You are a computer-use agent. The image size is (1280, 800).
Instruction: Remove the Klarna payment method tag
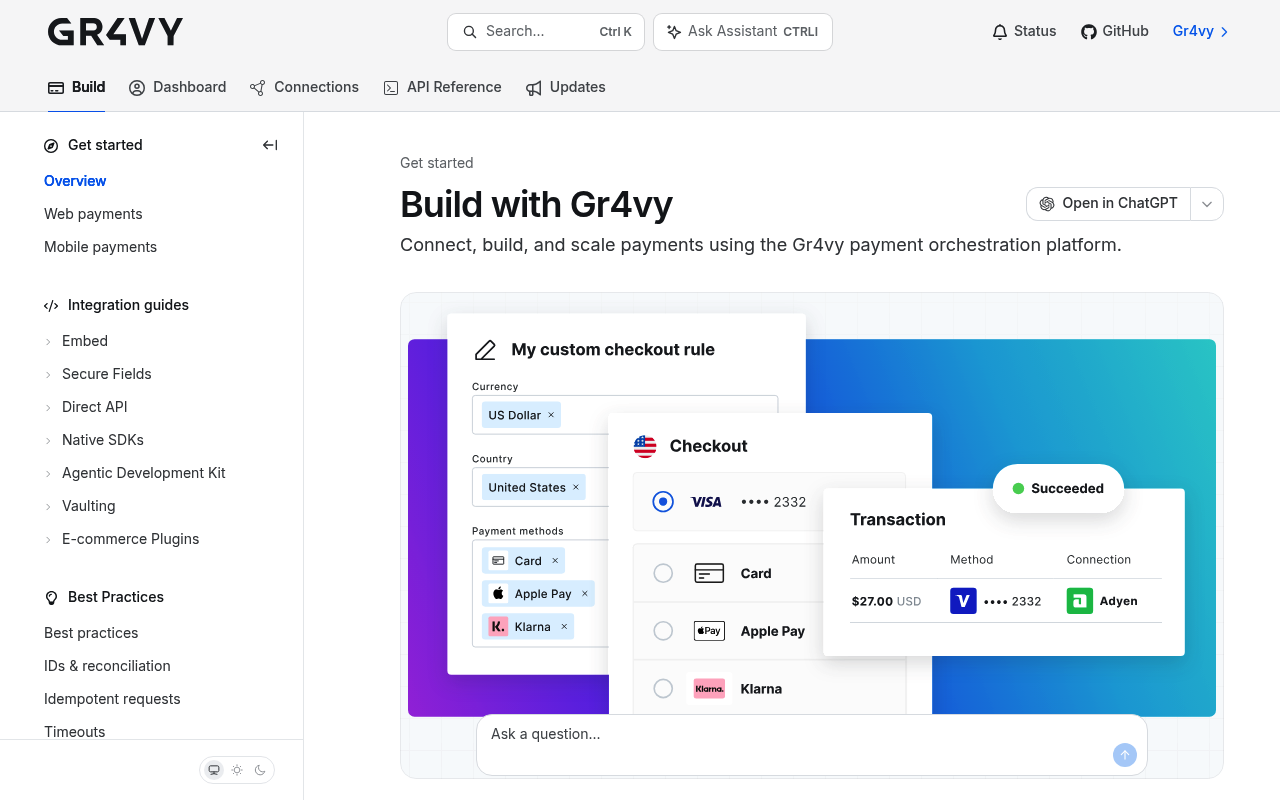coord(564,627)
